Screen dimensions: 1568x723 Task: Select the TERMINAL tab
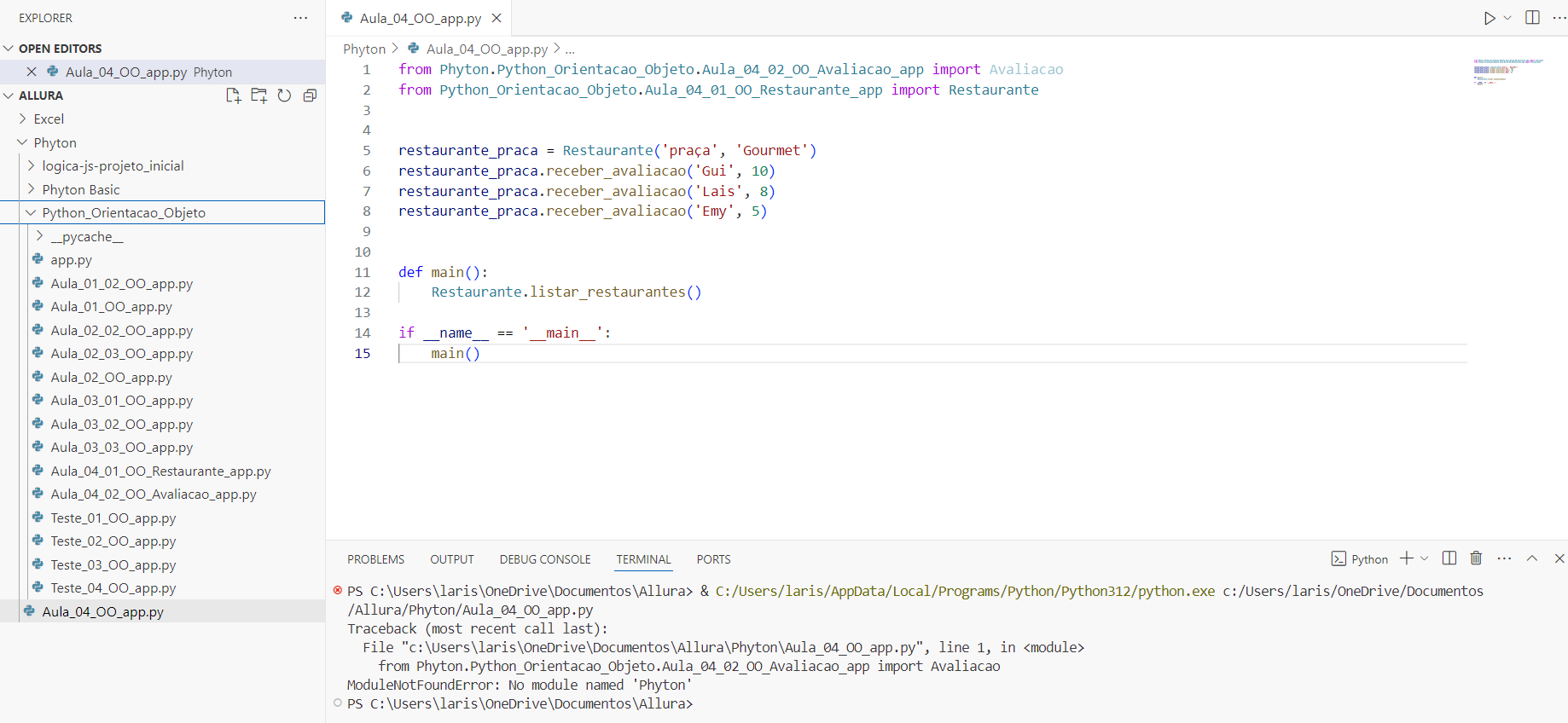click(643, 559)
